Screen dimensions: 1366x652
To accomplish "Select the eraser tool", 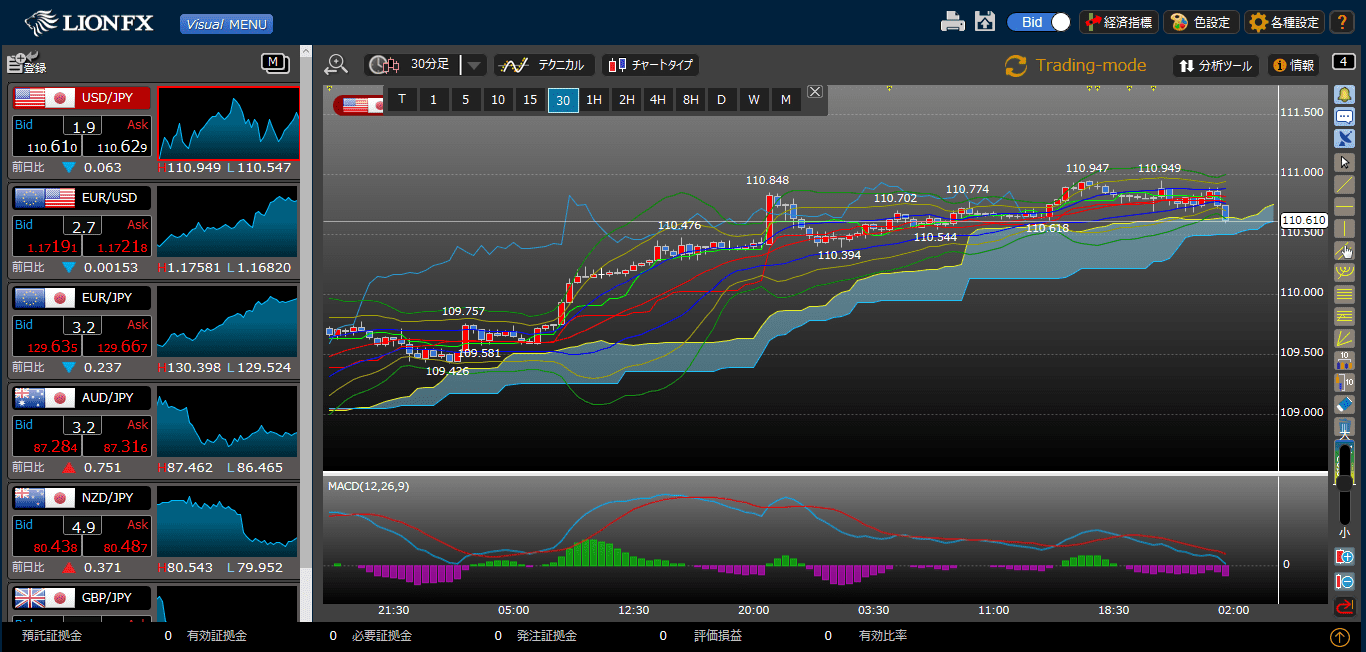I will click(1344, 404).
